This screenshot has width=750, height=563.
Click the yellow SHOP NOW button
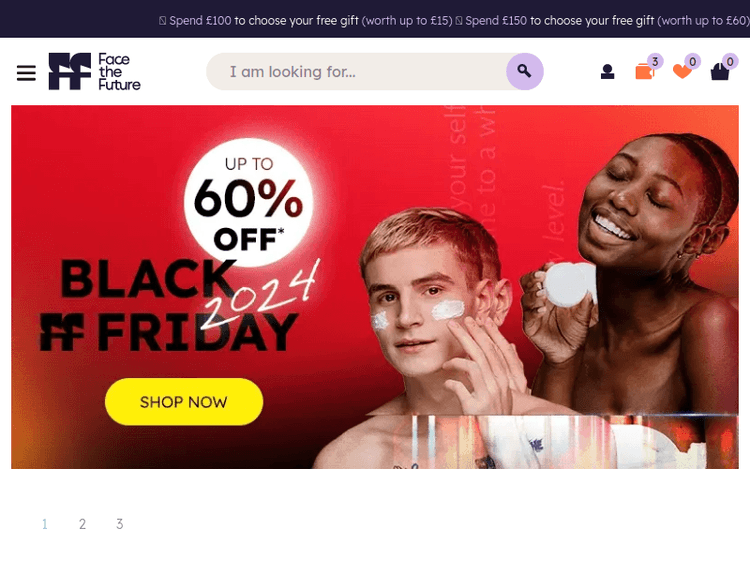184,402
